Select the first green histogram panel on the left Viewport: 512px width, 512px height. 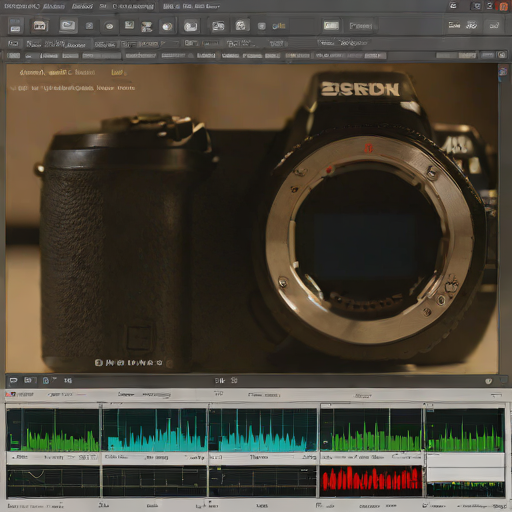(x=53, y=430)
